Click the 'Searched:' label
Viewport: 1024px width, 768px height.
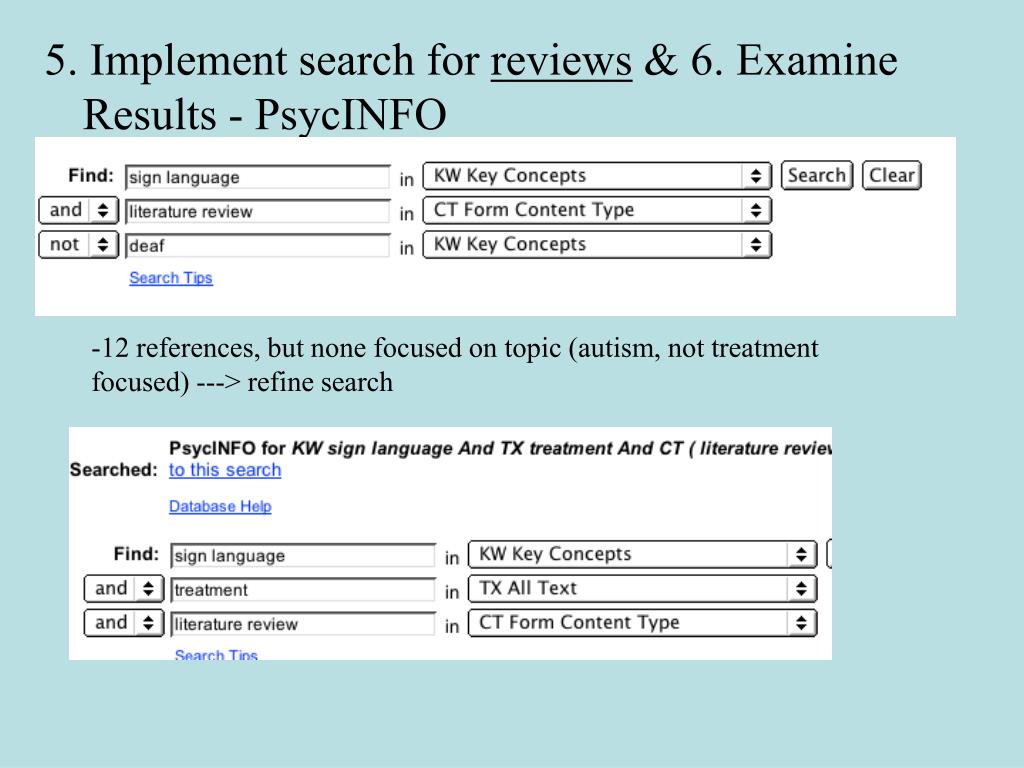114,470
